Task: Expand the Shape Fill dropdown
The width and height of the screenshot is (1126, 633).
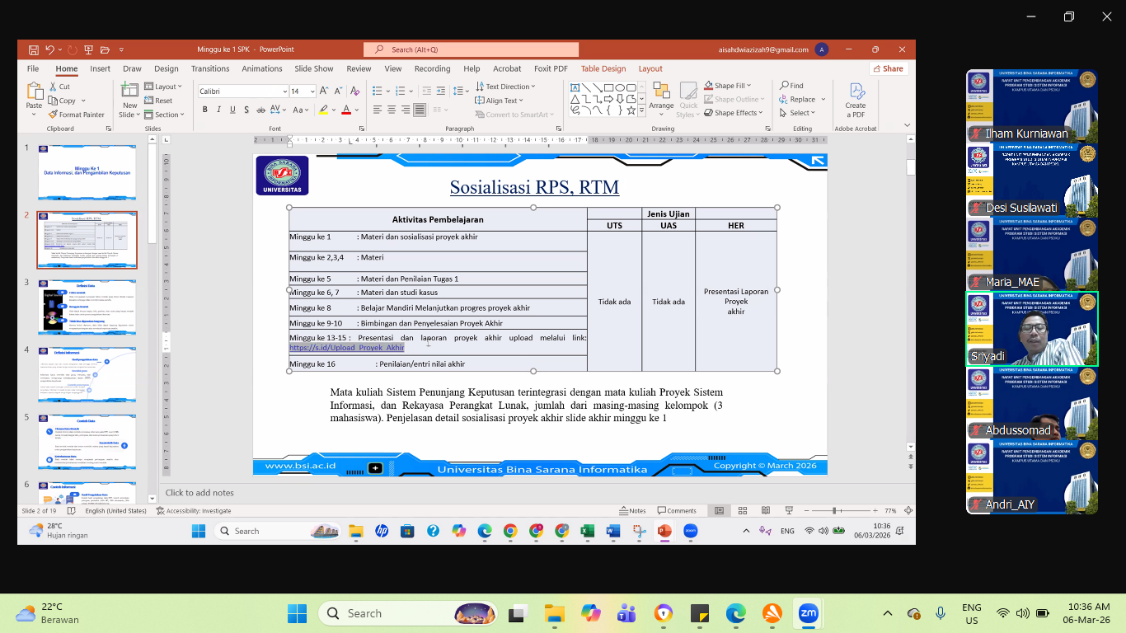Action: (747, 85)
